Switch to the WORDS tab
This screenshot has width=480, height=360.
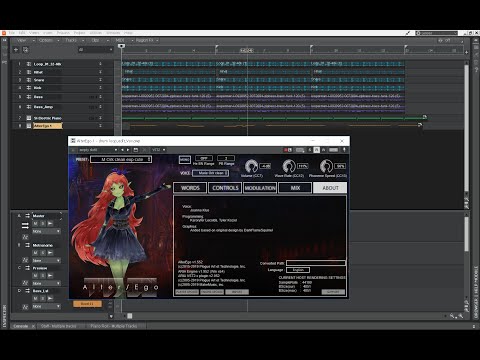(190, 188)
